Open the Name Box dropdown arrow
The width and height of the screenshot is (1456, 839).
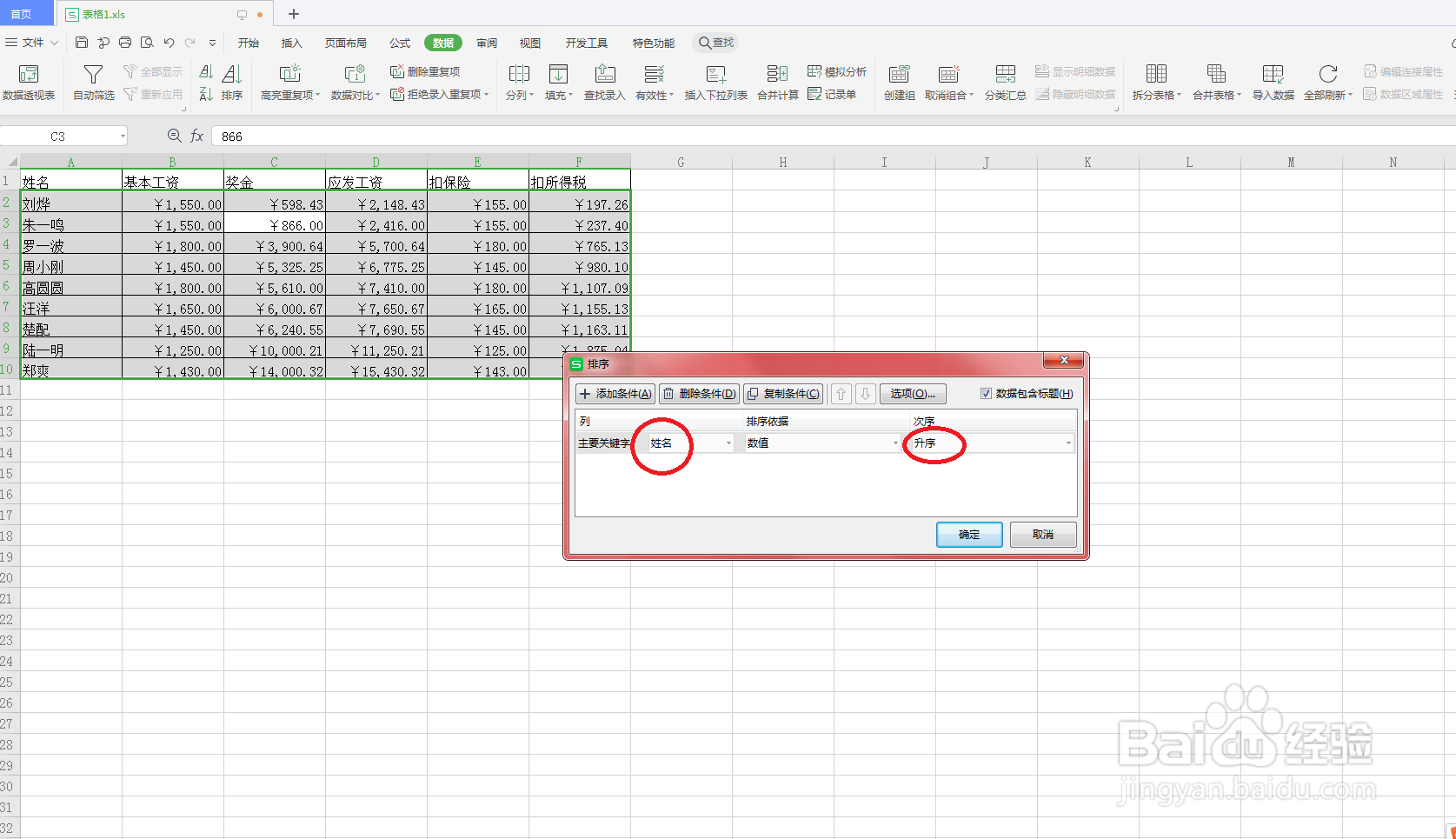coord(123,137)
